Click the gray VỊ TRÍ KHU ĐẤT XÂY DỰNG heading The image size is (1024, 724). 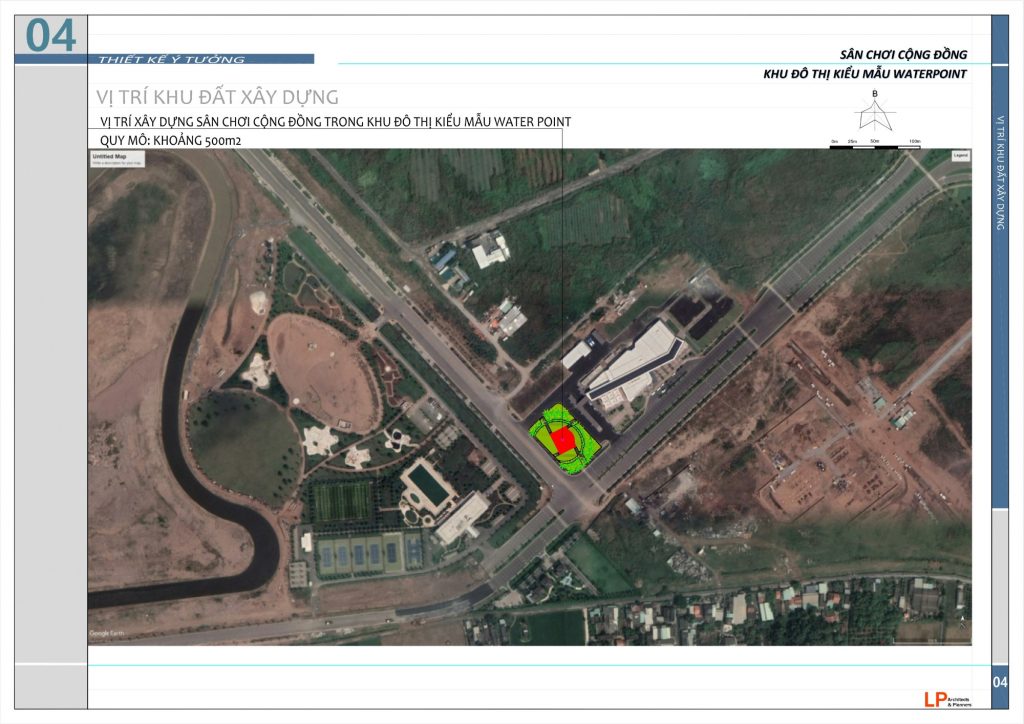[217, 97]
